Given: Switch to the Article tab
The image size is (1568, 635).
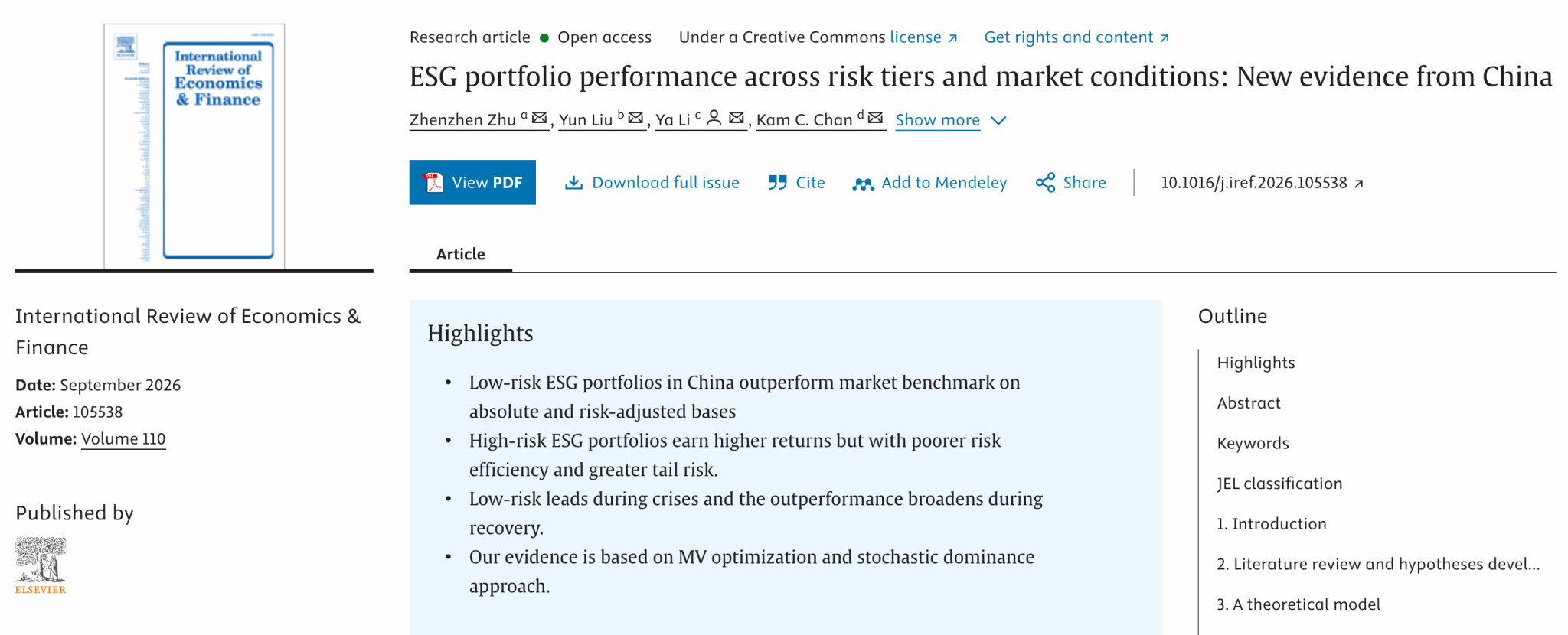Looking at the screenshot, I should pyautogui.click(x=461, y=254).
